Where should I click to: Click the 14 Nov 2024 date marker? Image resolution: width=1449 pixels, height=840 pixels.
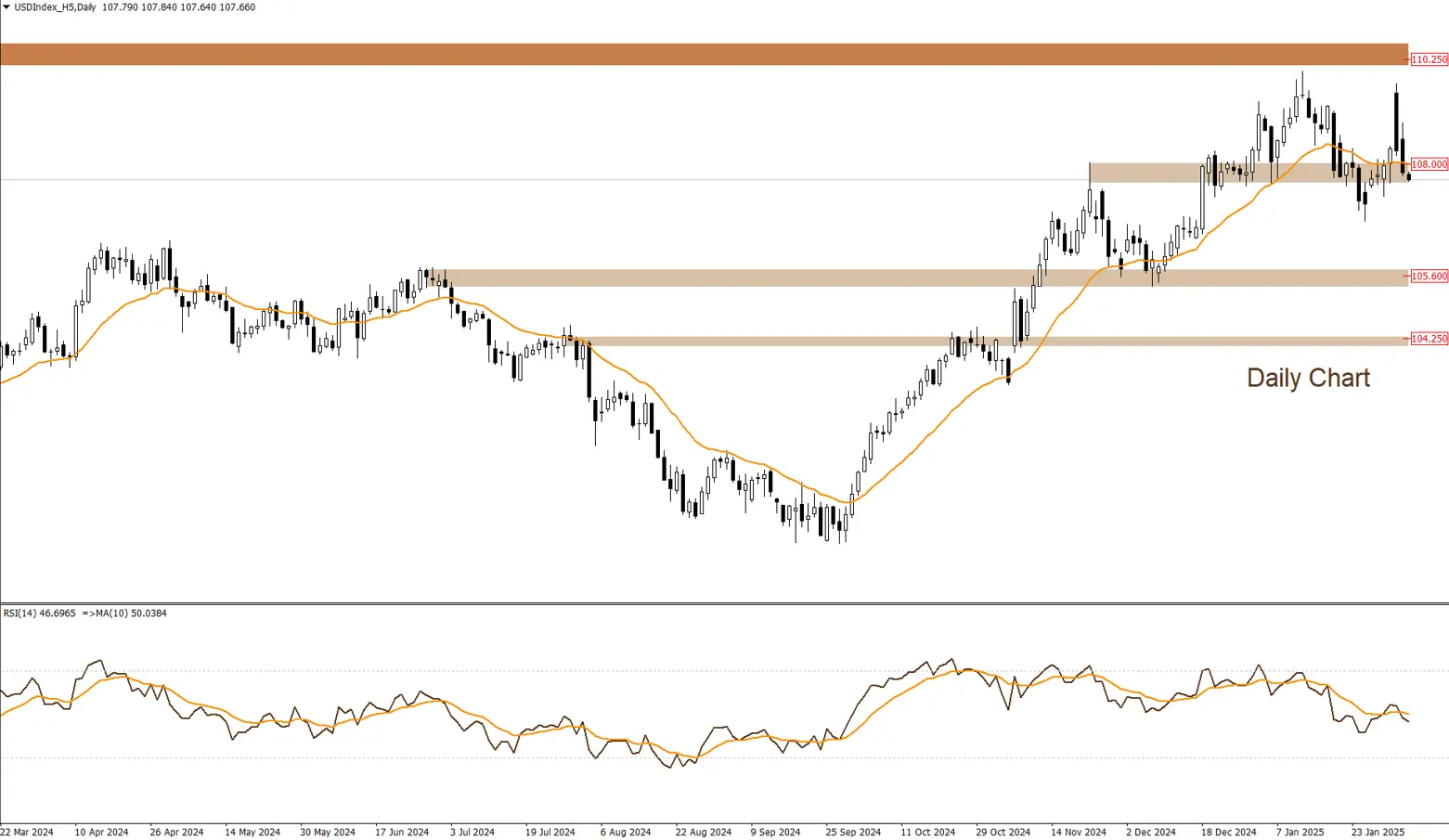click(x=1078, y=832)
